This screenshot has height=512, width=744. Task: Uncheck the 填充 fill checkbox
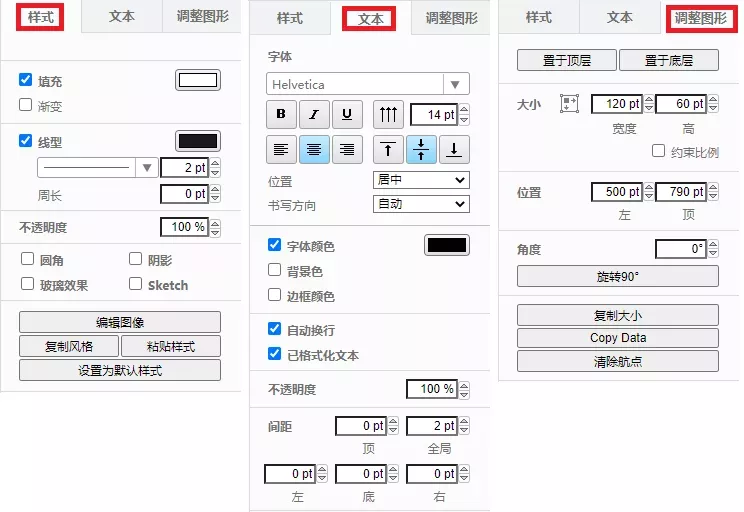coord(26,79)
